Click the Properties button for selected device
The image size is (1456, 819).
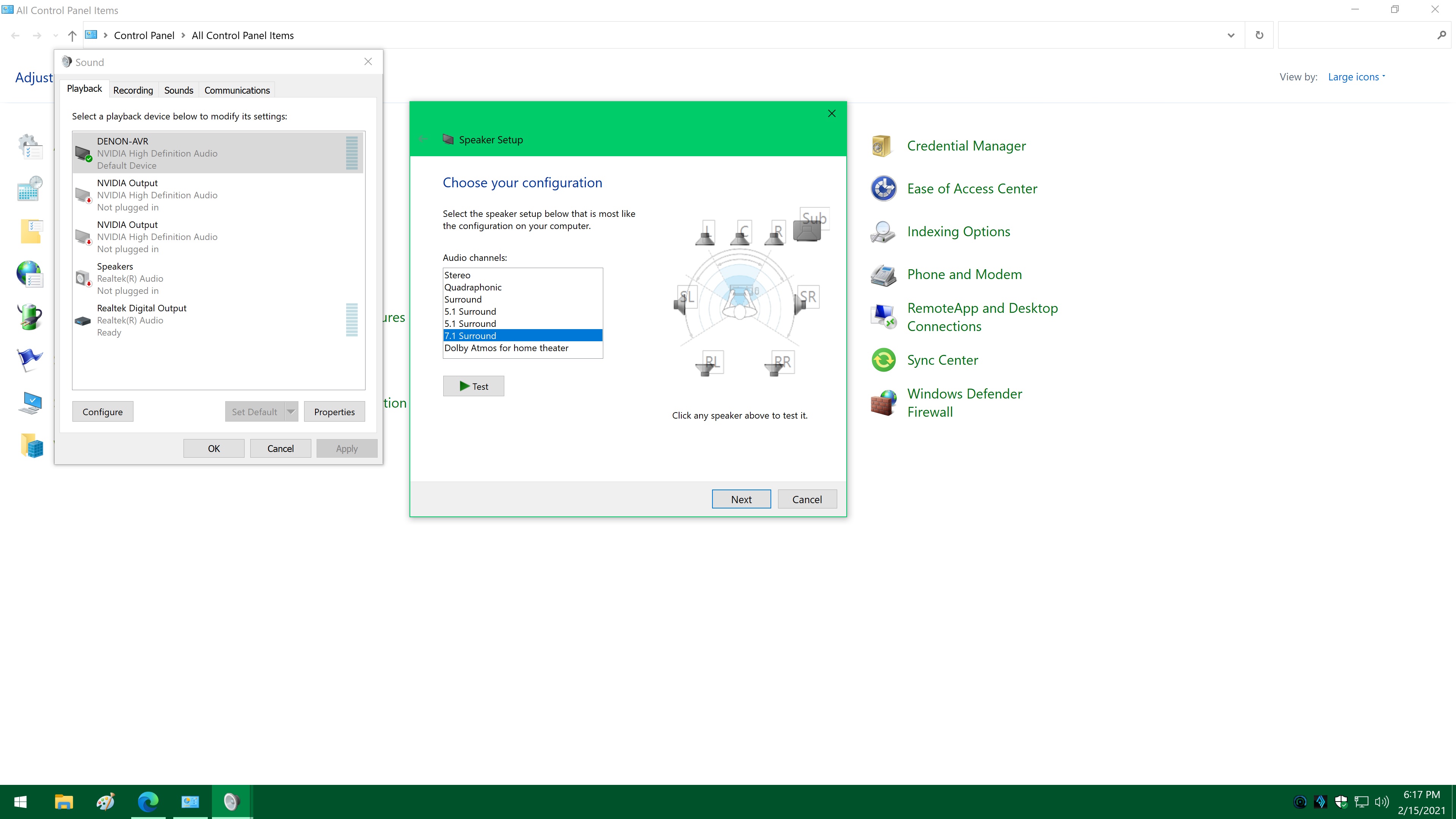(334, 411)
